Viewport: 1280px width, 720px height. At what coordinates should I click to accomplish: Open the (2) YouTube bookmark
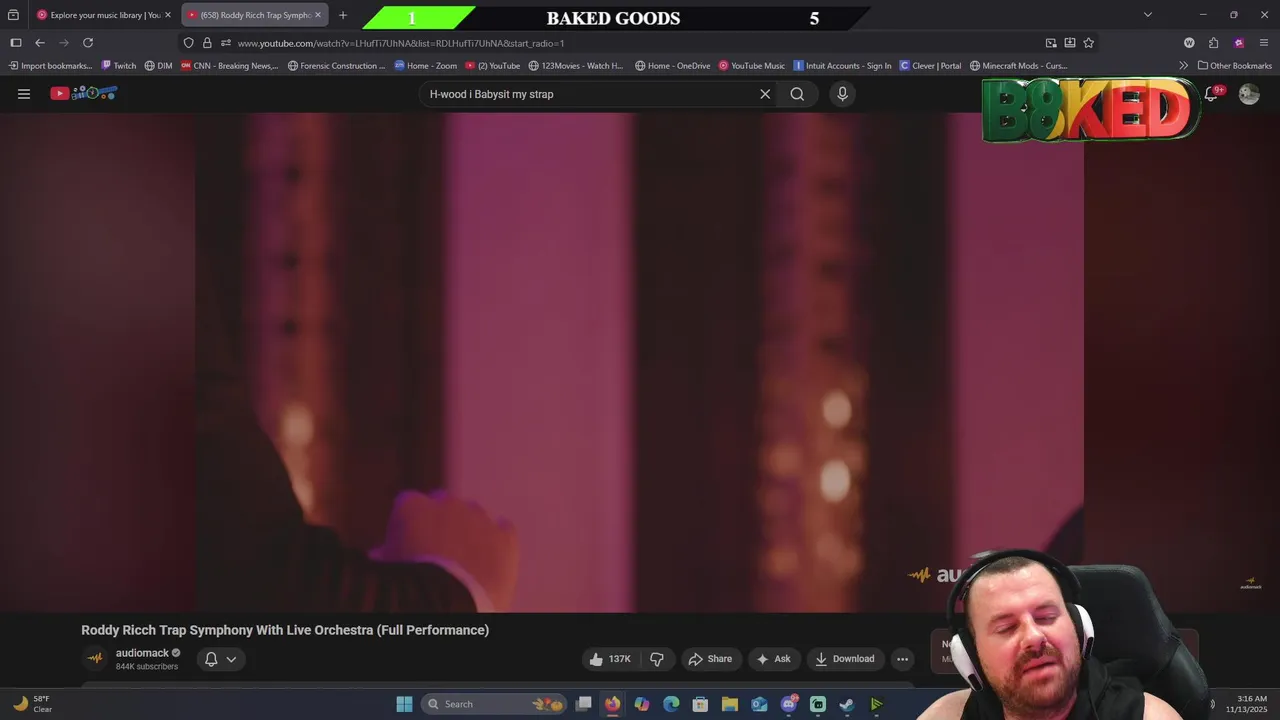click(x=492, y=66)
